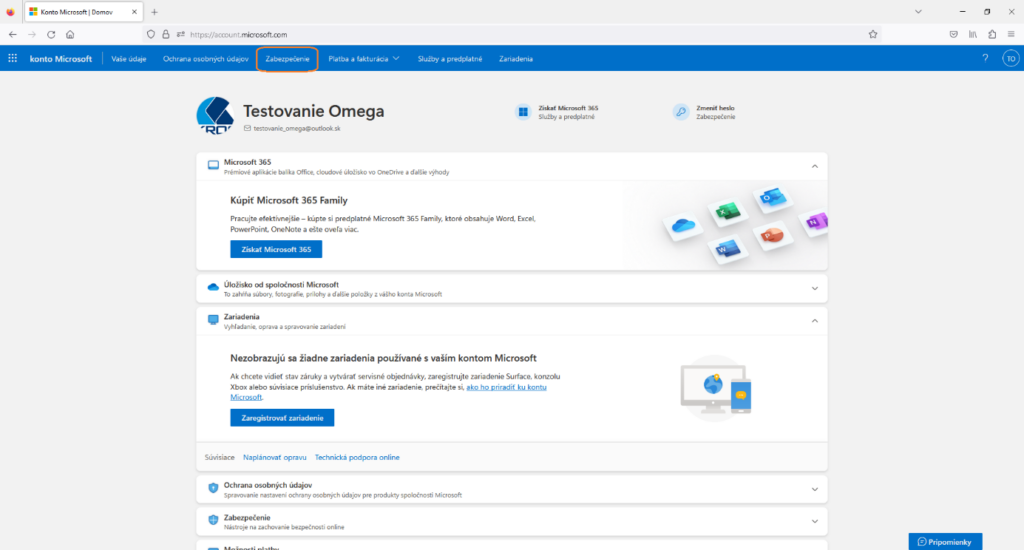Click the Firefox home icon
1024x550 pixels.
coord(70,34)
